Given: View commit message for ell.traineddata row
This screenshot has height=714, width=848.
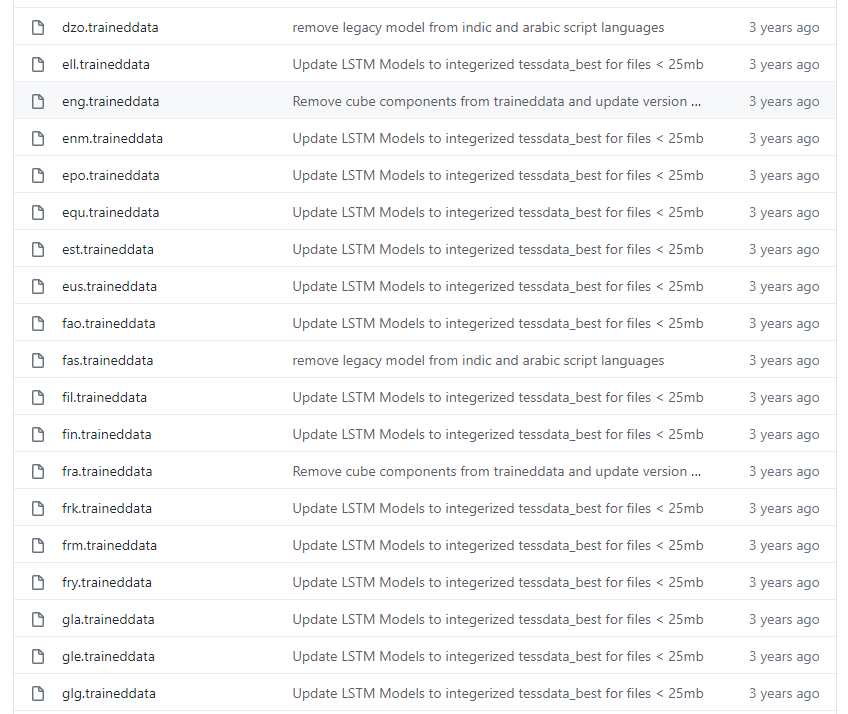Looking at the screenshot, I should [x=498, y=64].
